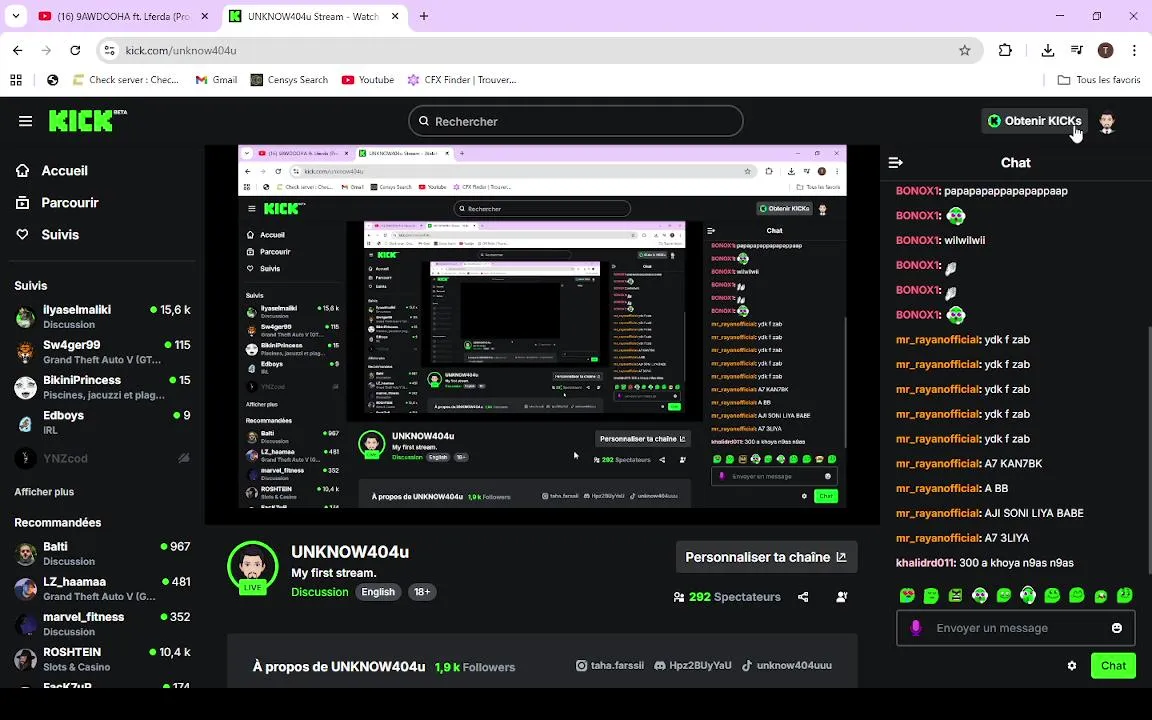The width and height of the screenshot is (1152, 720).
Task: Open the tab search dropdown chevron
Action: (15, 16)
